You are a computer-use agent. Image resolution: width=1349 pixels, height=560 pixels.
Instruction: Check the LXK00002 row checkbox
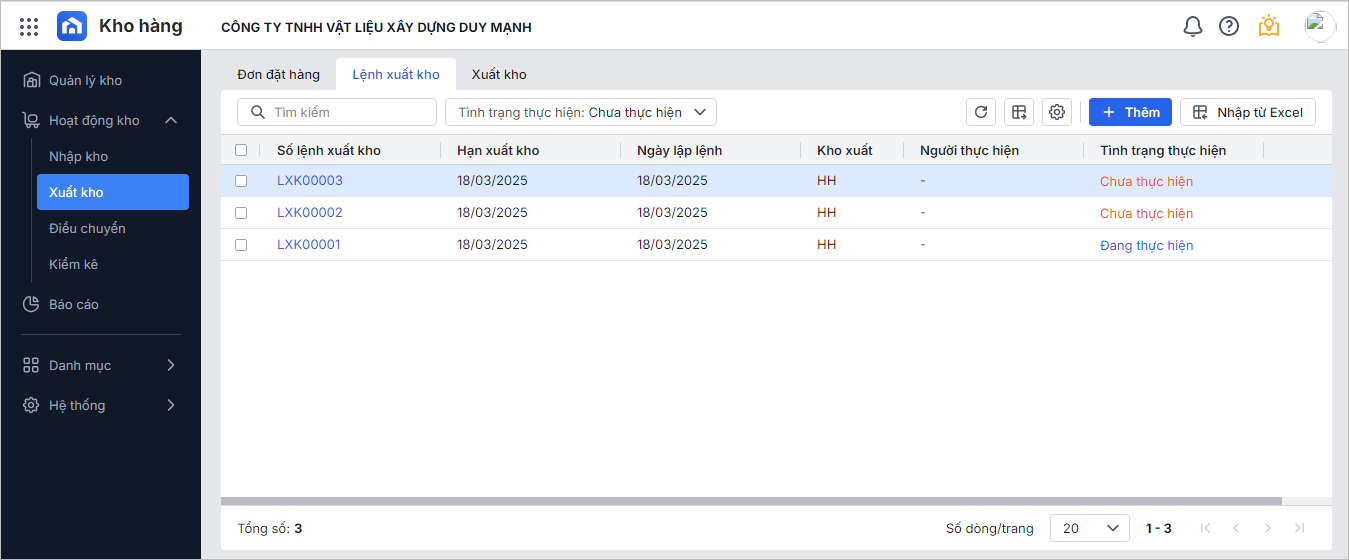[x=241, y=213]
